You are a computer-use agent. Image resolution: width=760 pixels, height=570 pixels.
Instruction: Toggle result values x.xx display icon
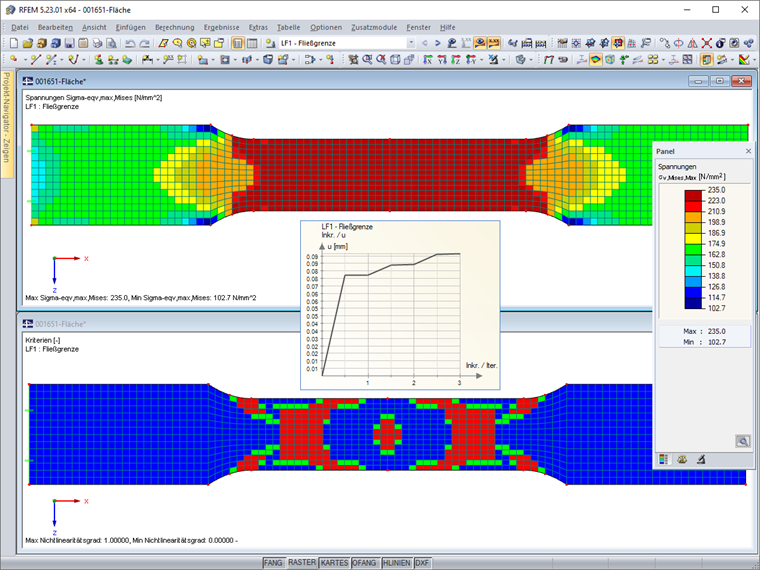[x=494, y=43]
